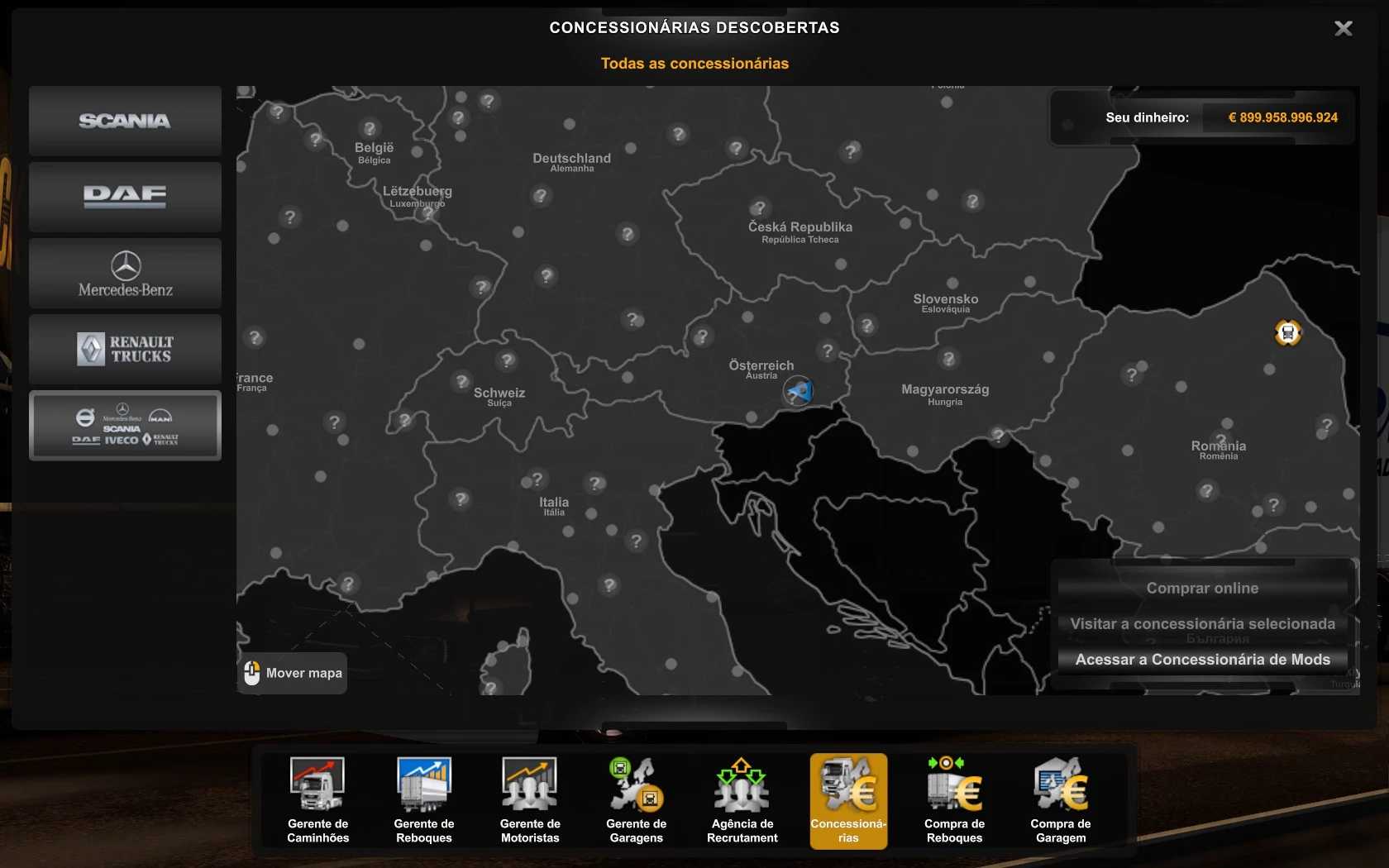Image resolution: width=1389 pixels, height=868 pixels.
Task: Select the Scania brand filter
Action: (125, 121)
